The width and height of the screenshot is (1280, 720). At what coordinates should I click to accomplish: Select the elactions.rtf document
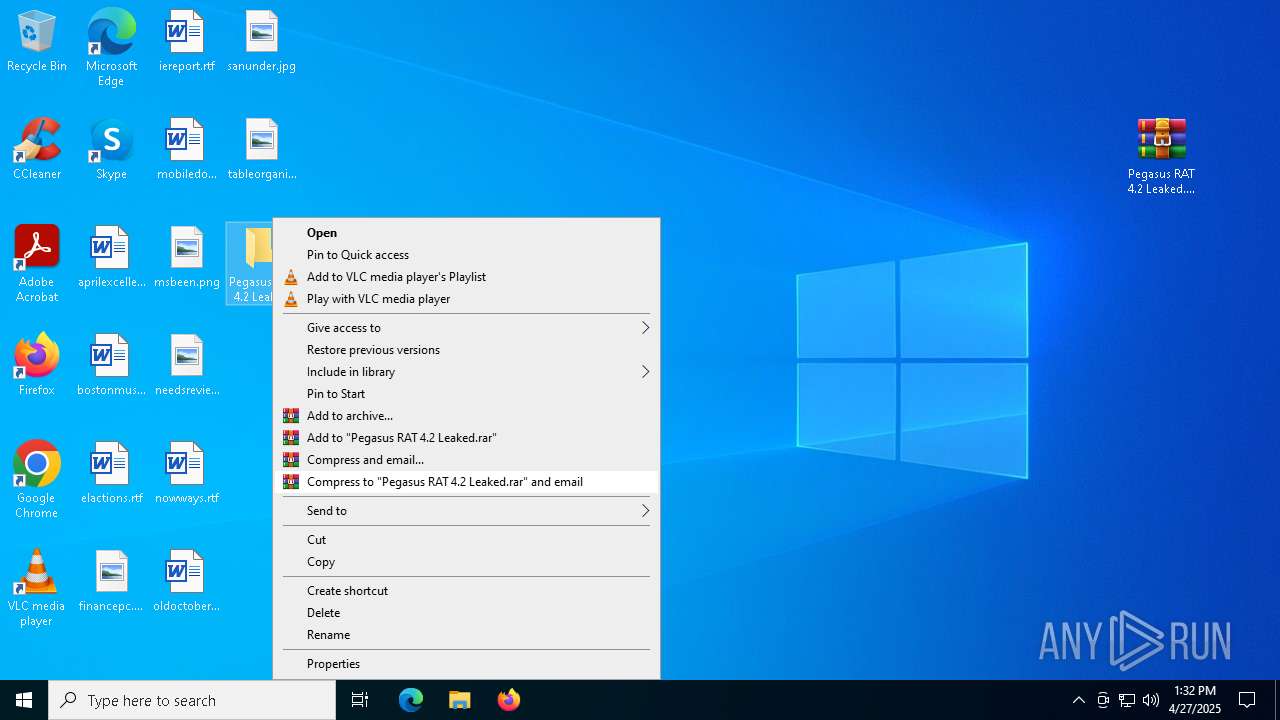(x=111, y=474)
